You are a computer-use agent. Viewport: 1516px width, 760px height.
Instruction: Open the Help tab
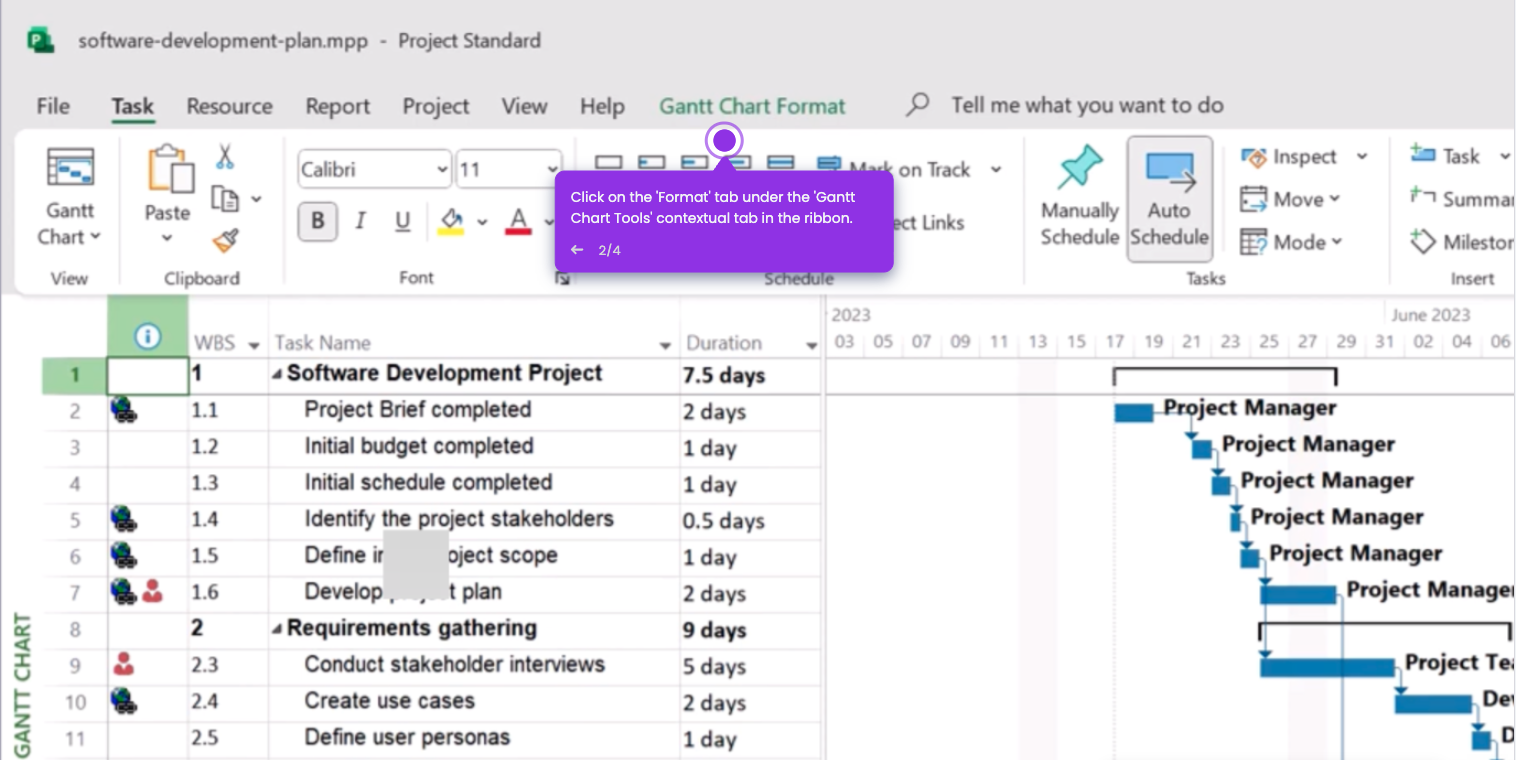tap(602, 106)
